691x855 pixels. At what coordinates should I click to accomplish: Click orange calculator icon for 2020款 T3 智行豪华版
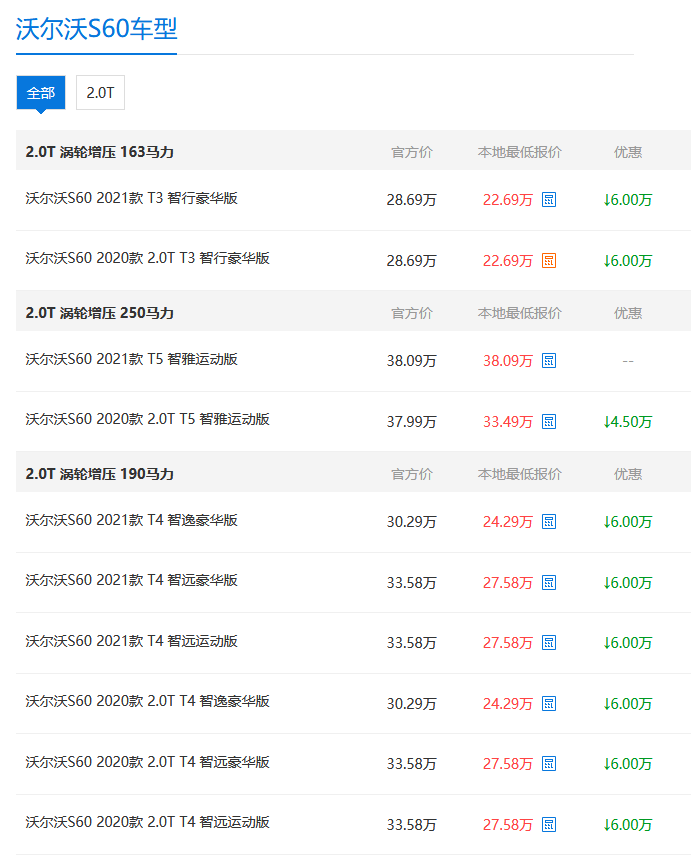pyautogui.click(x=549, y=261)
